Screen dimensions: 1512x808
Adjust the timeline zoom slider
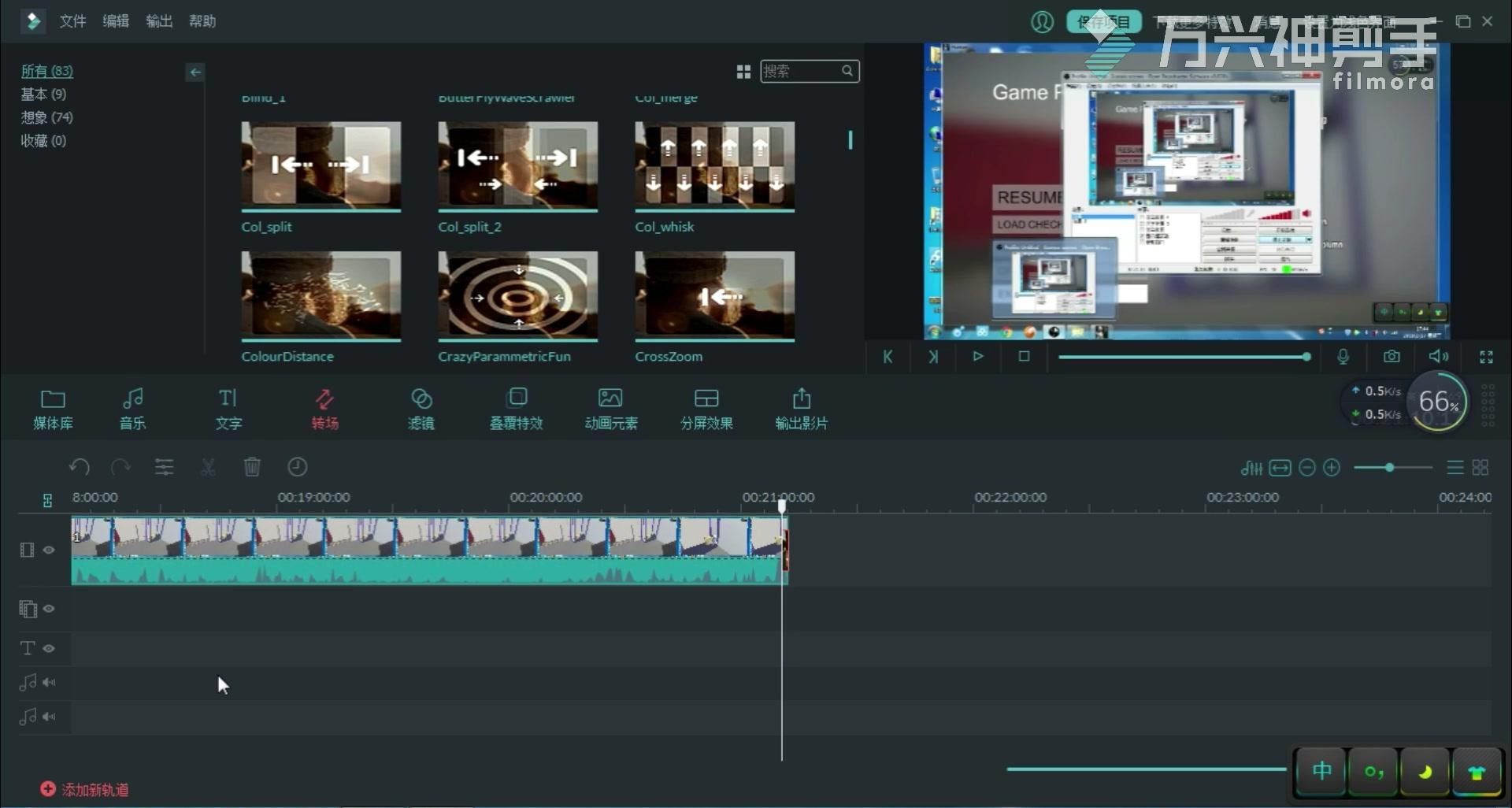click(x=1392, y=468)
